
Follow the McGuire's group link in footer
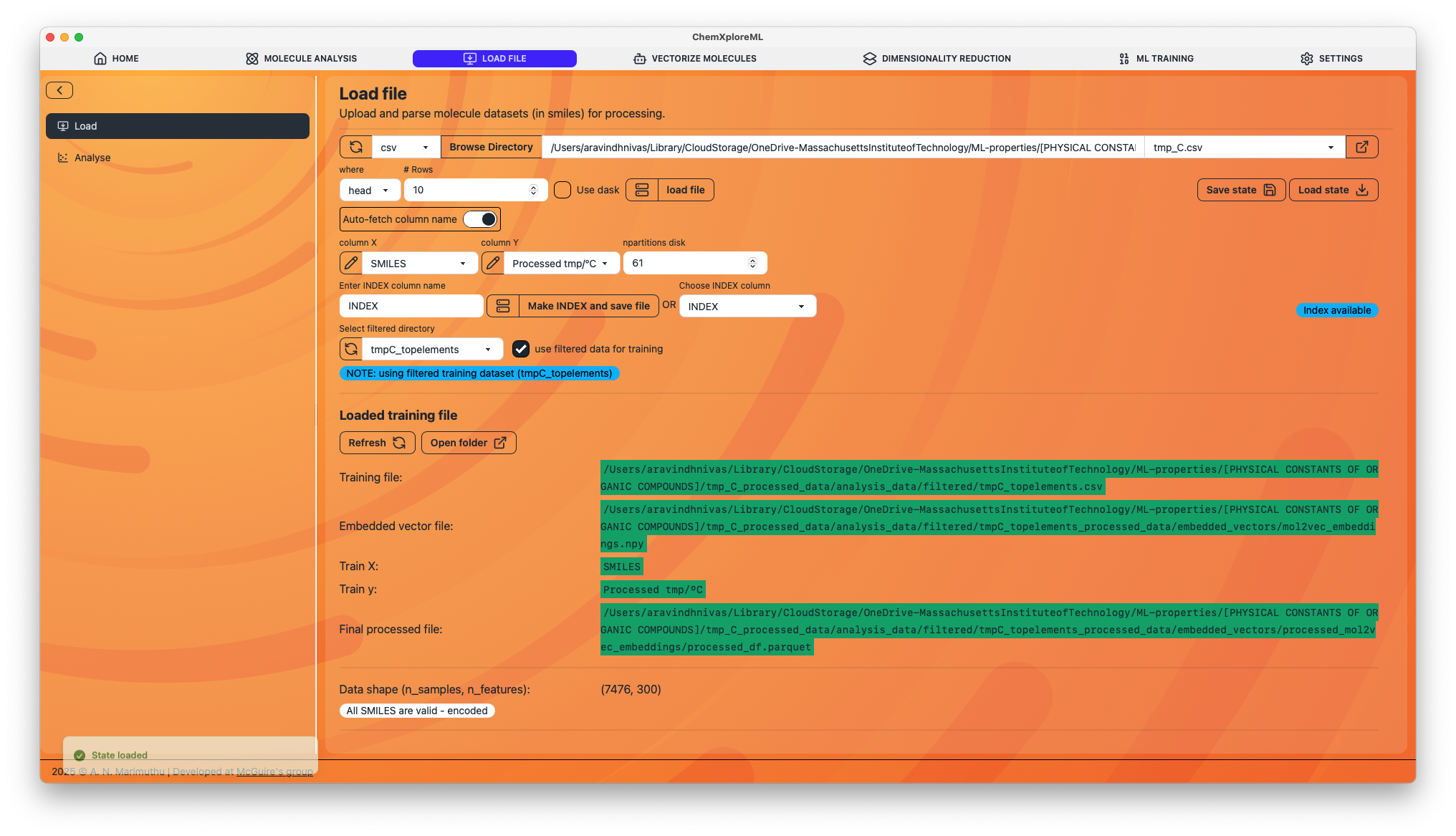[x=274, y=772]
